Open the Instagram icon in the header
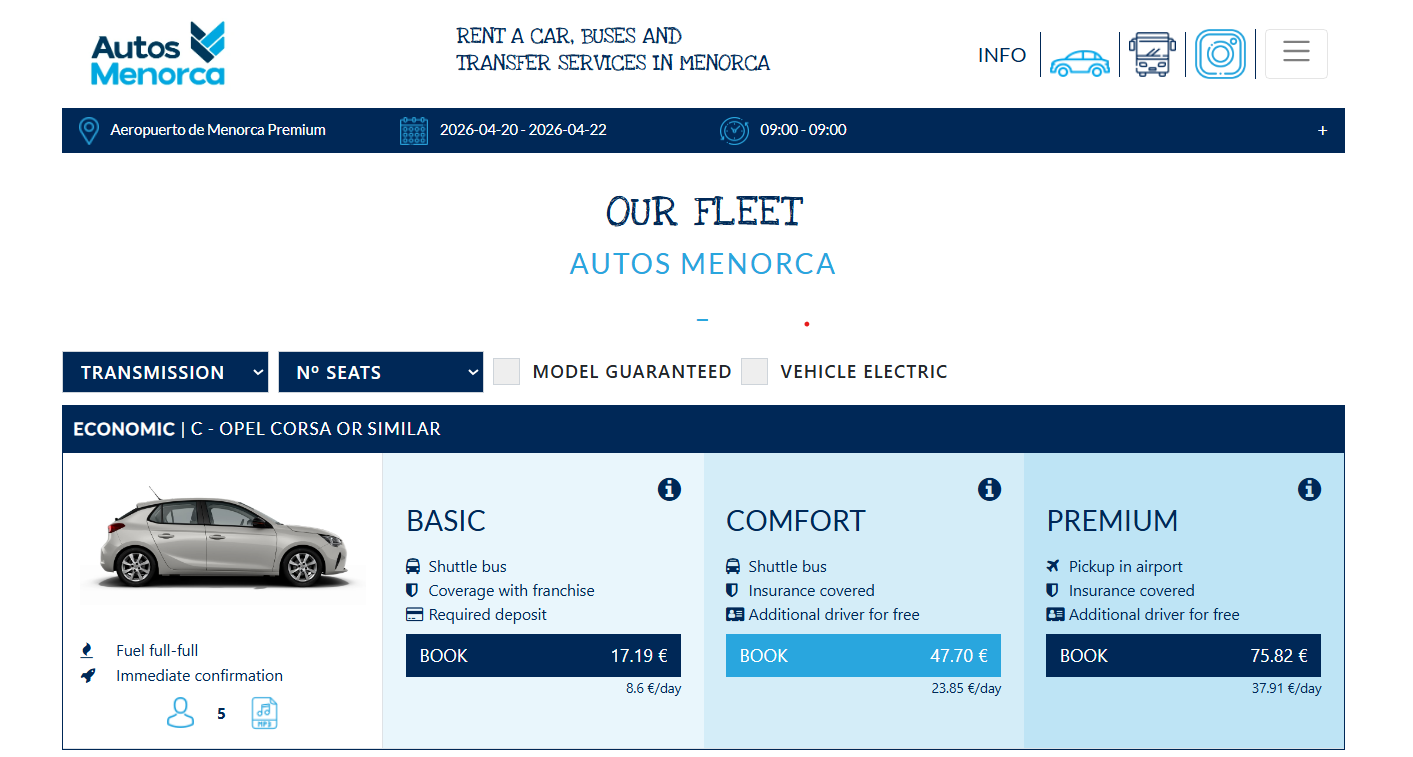This screenshot has width=1413, height=757. (1220, 53)
